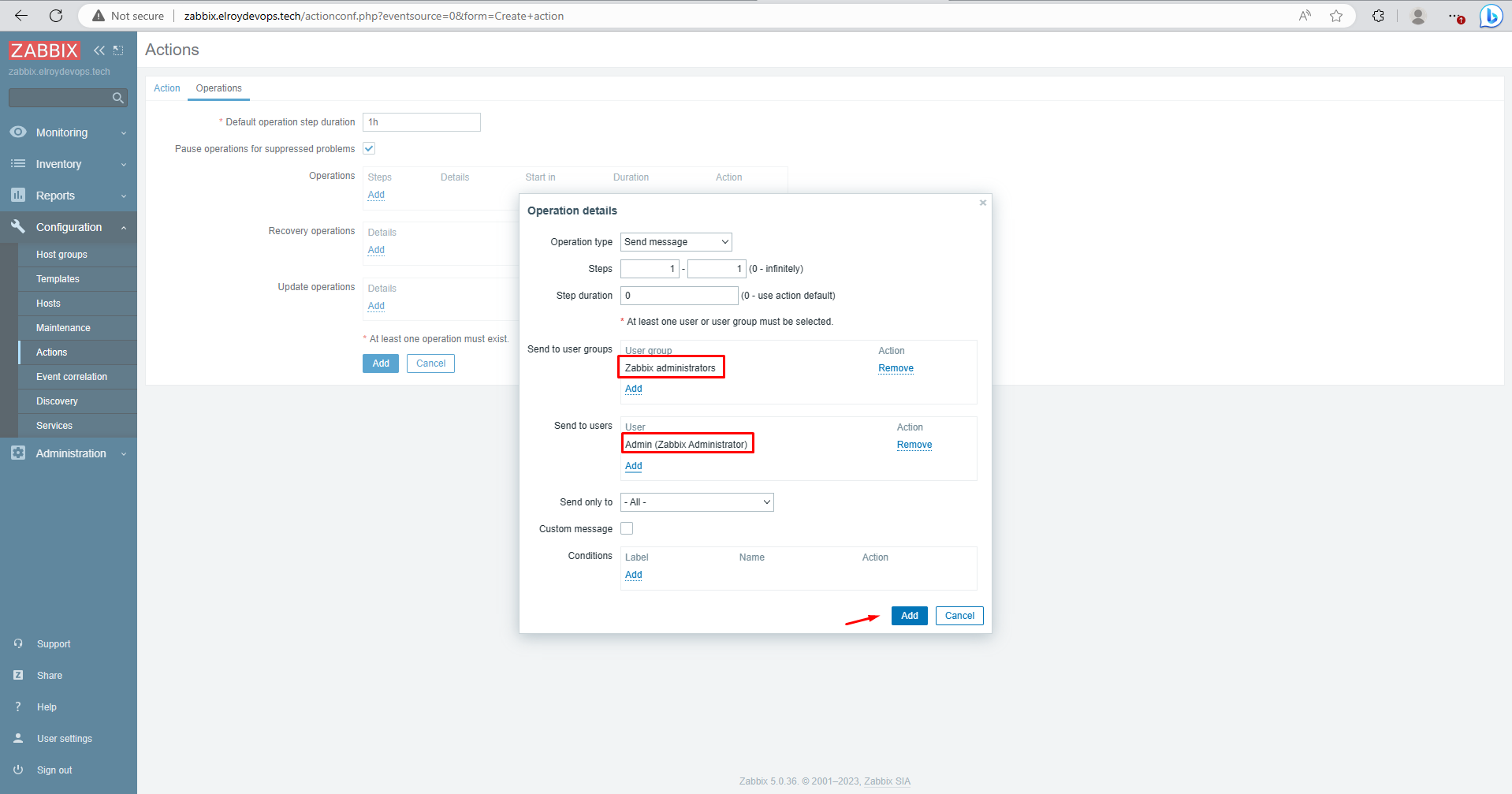Add another user under Send to users
This screenshot has height=794, width=1512.
point(634,466)
